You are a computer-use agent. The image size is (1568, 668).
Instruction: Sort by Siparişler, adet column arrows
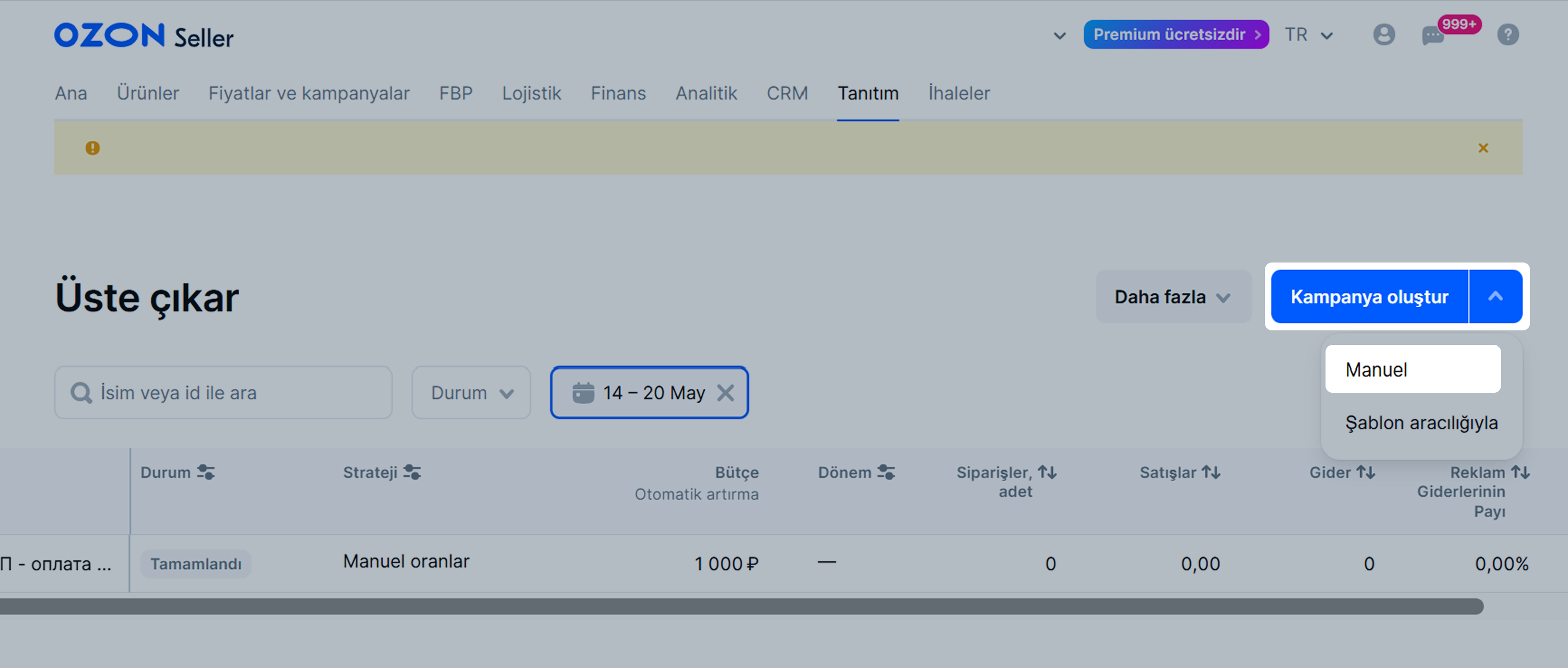click(x=1047, y=472)
